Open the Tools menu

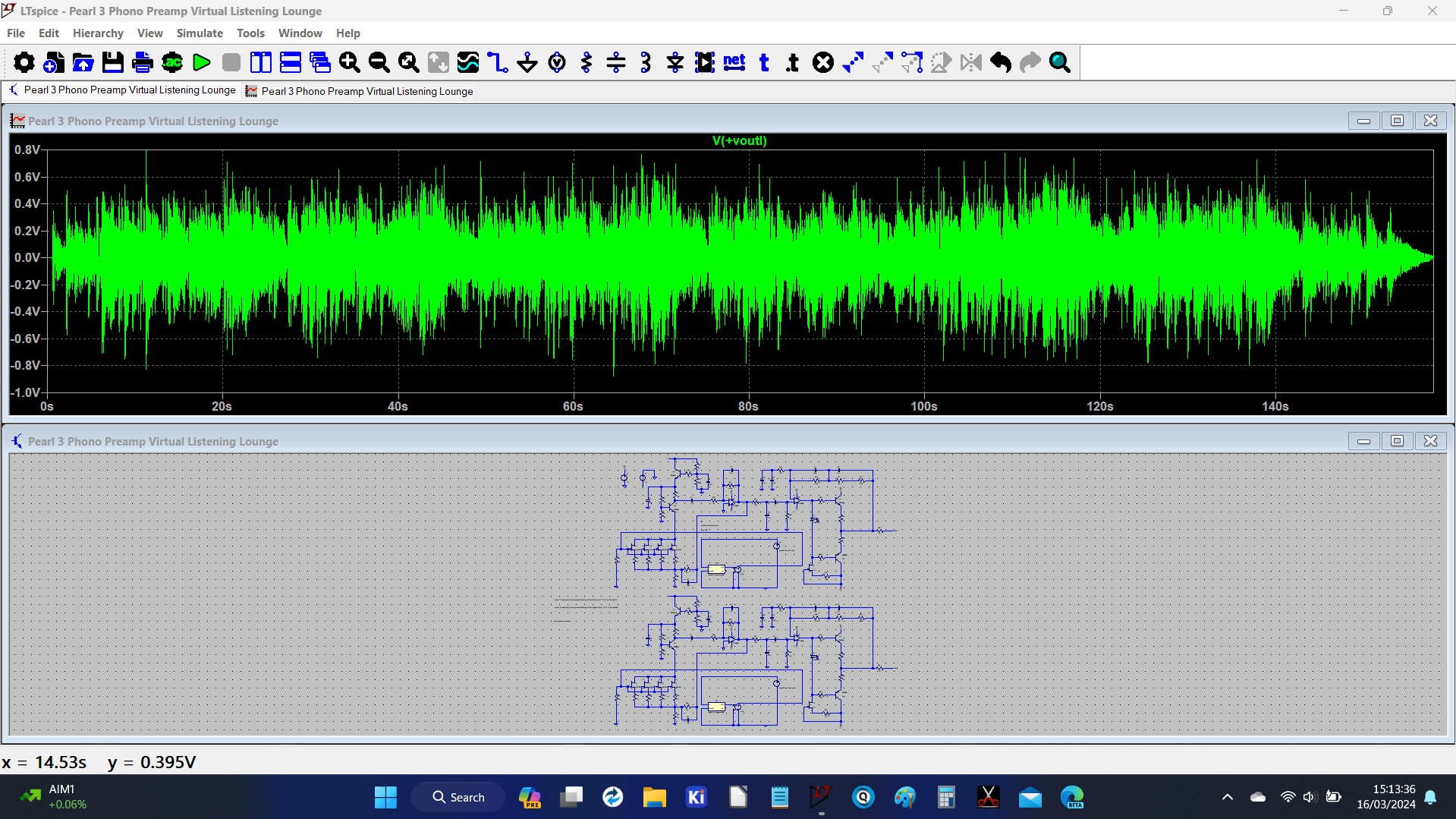(250, 33)
